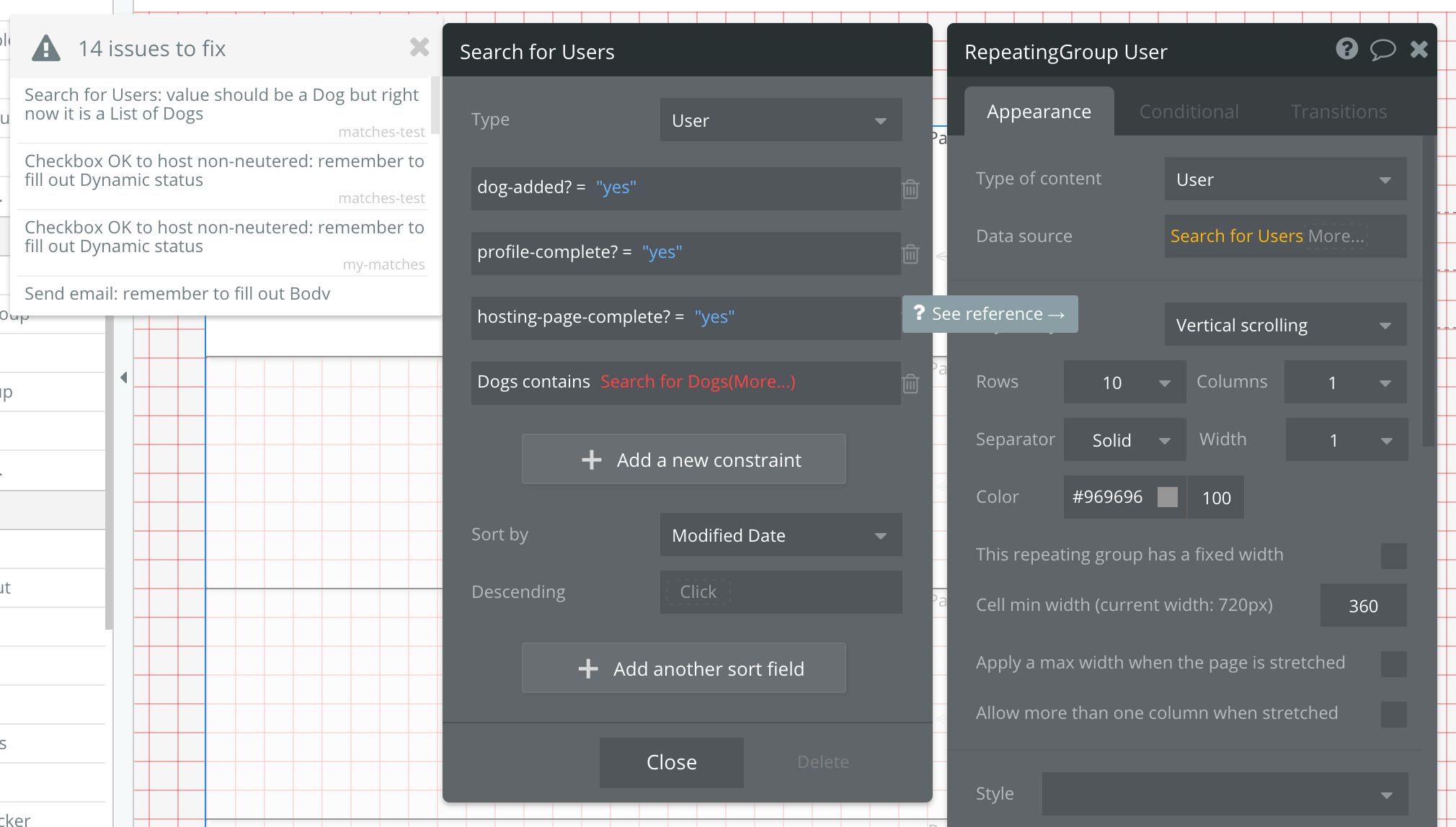Open the Sort by Modified Date dropdown

[781, 535]
